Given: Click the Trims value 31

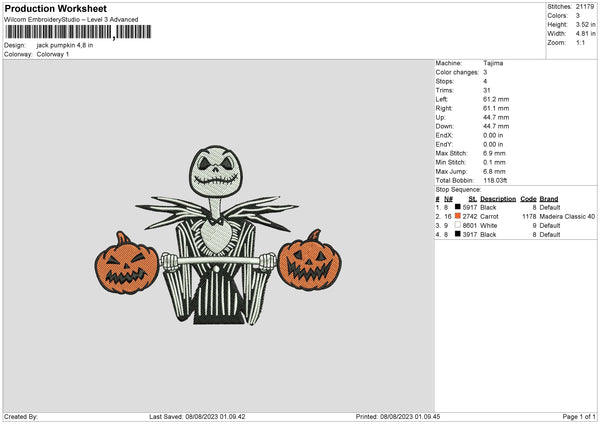Looking at the screenshot, I should 486,90.
